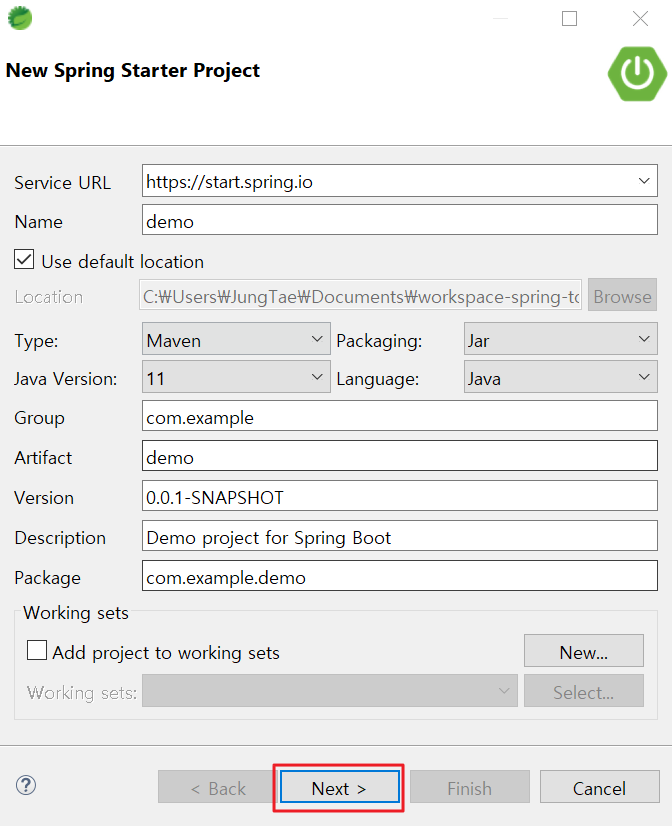Click the Service URL label
This screenshot has width=672, height=826.
click(x=63, y=183)
